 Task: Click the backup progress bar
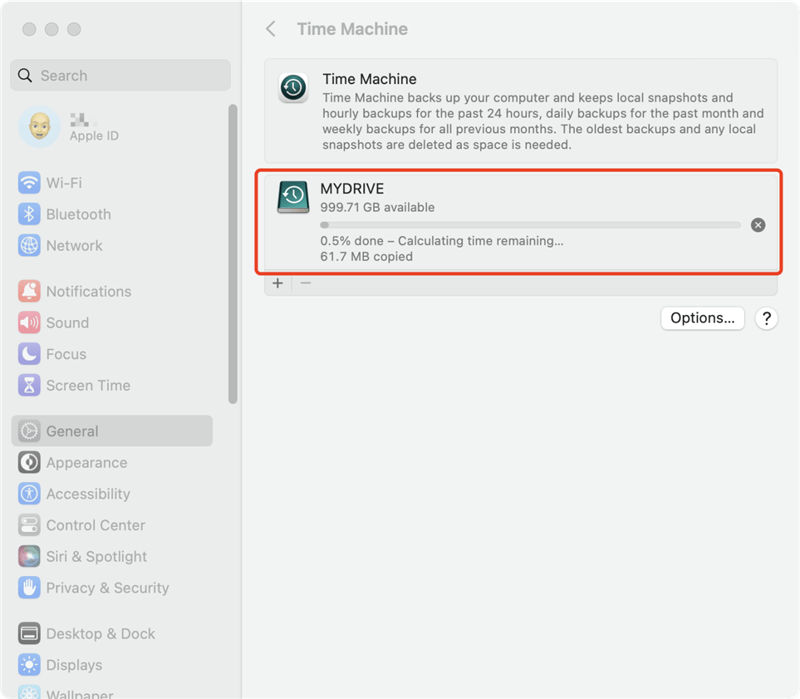(530, 224)
